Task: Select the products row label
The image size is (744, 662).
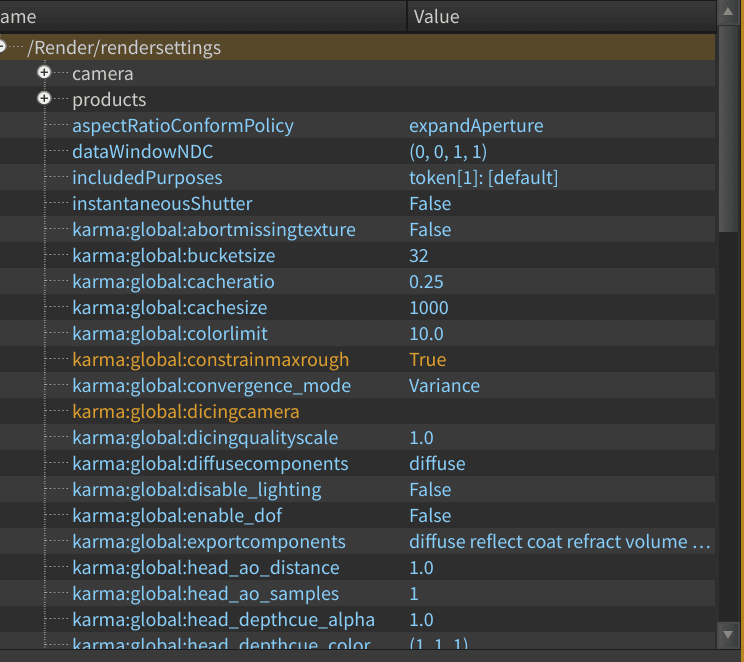Action: click(x=109, y=100)
